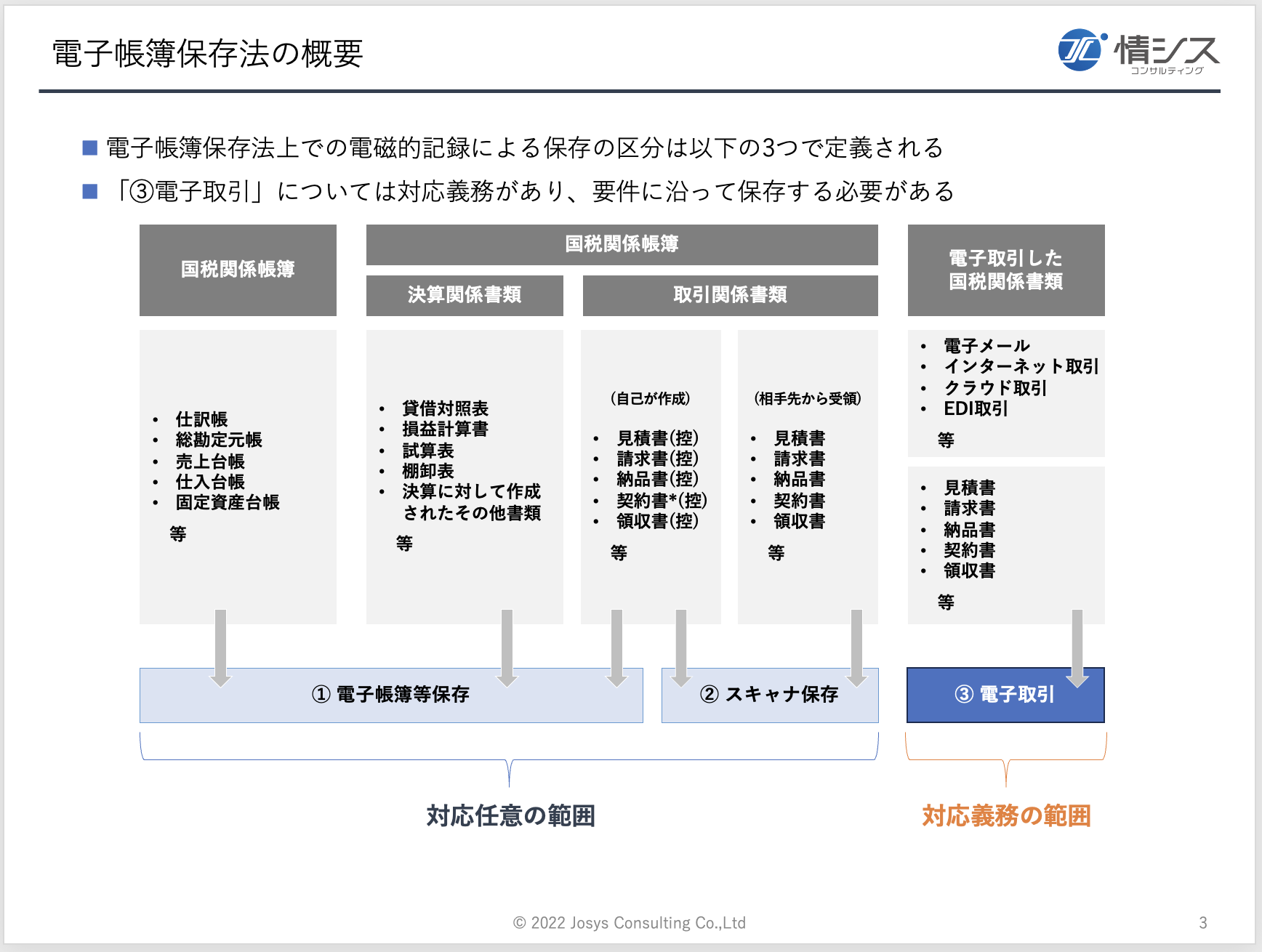Click the 請求書(控) list item
Screen dimensions: 1262x952
(658, 459)
